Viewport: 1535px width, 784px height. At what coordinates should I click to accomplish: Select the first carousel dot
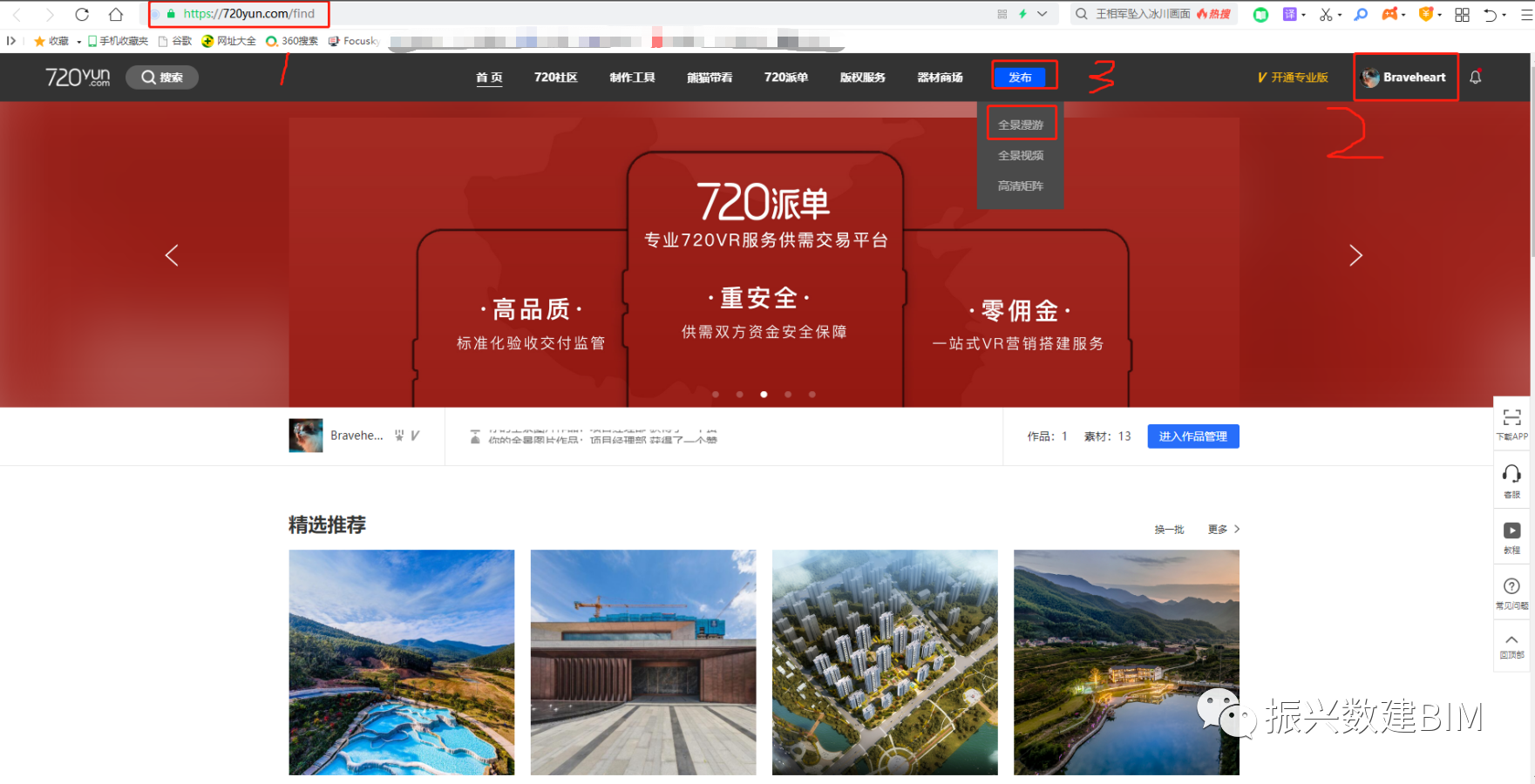tap(716, 395)
